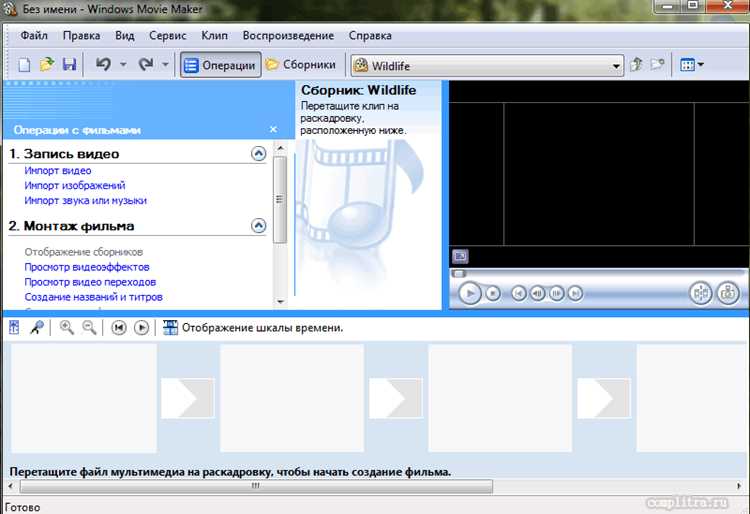Switch to Отображение шкалы времени
The image size is (750, 514).
pyautogui.click(x=253, y=328)
